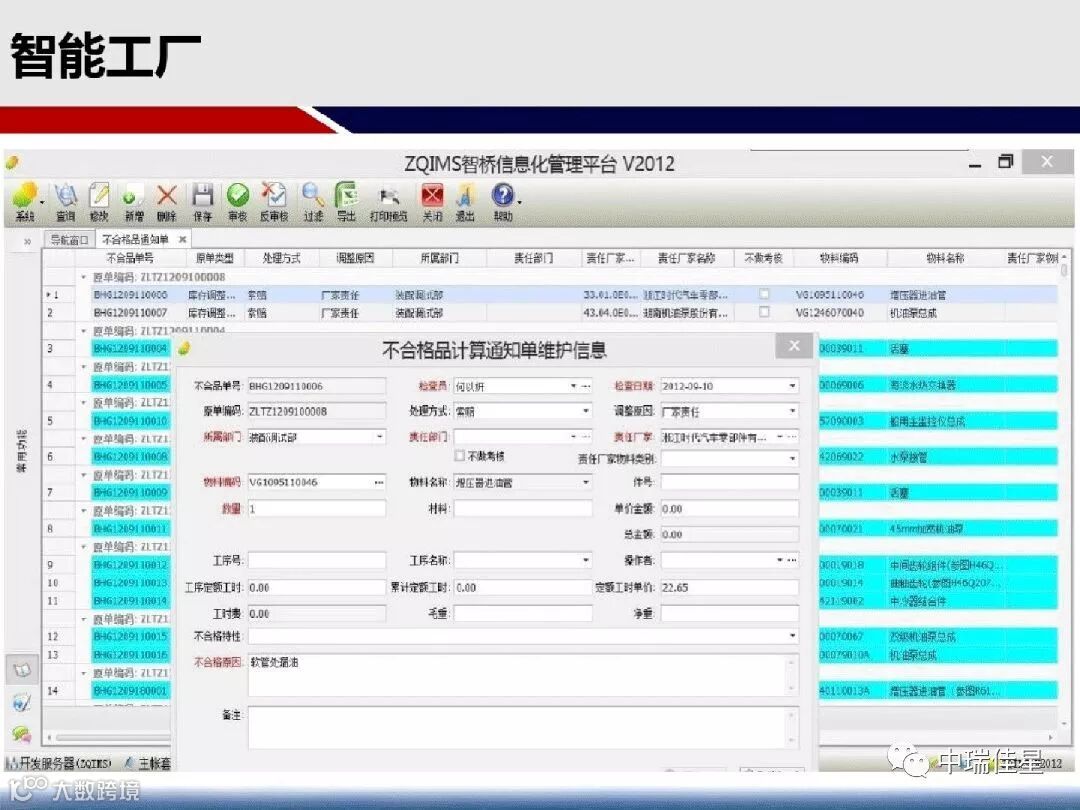The height and width of the screenshot is (810, 1080).
Task: Click the 反审核 (un-approve) toolbar icon
Action: [x=274, y=201]
